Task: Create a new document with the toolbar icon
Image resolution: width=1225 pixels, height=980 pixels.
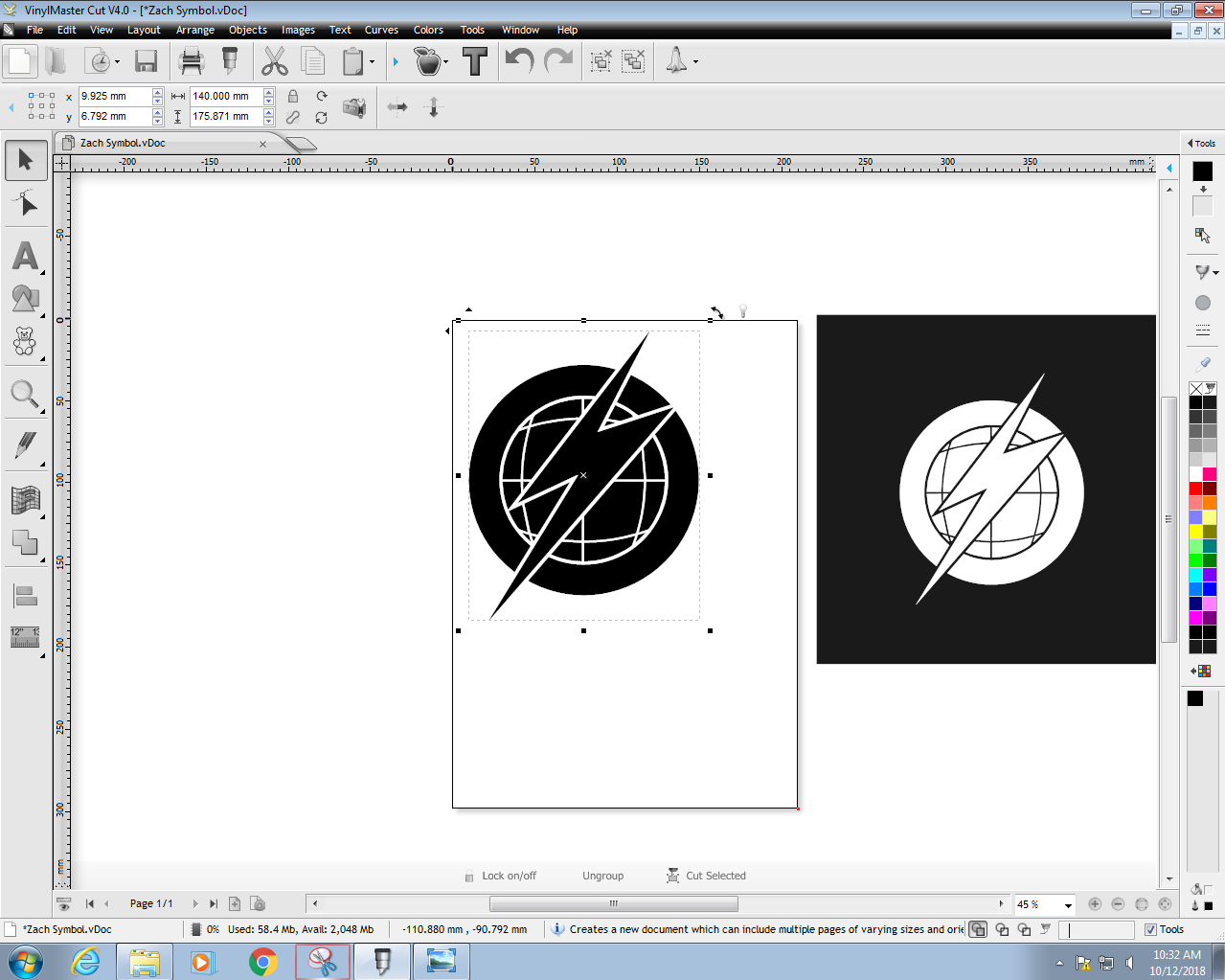Action: 19,62
